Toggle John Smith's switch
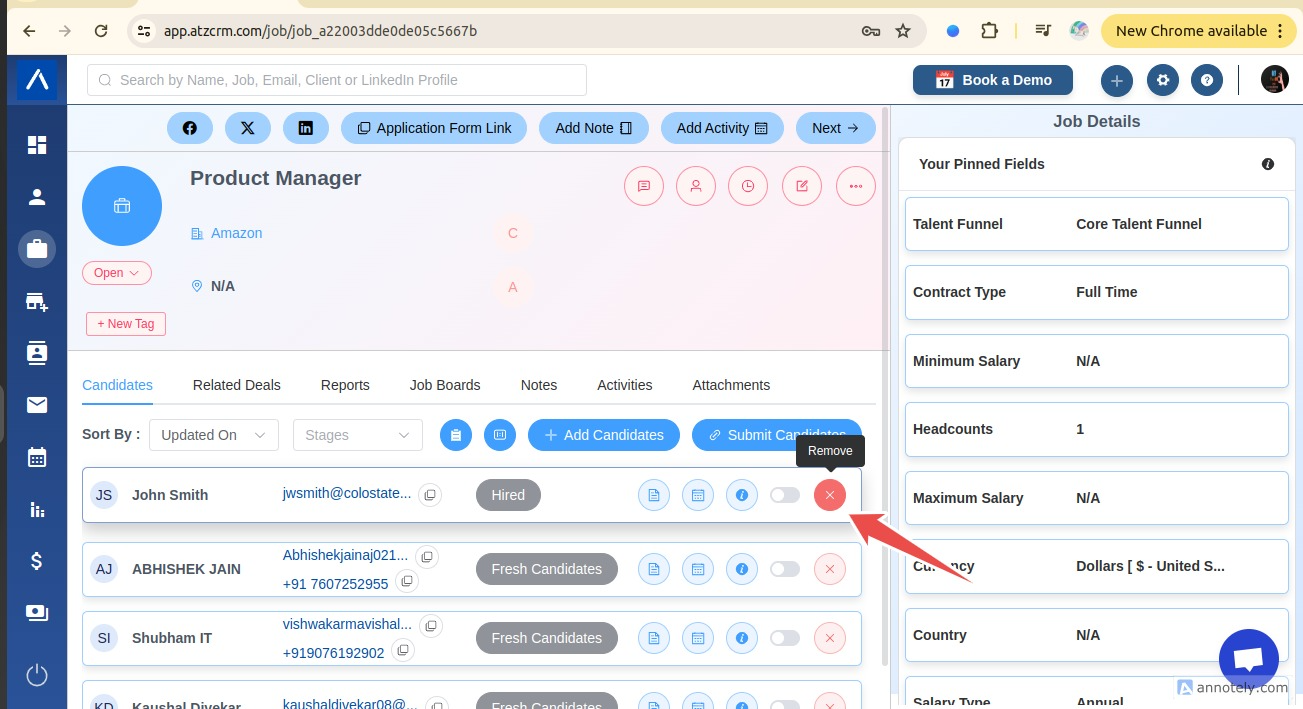The image size is (1303, 709). [785, 495]
